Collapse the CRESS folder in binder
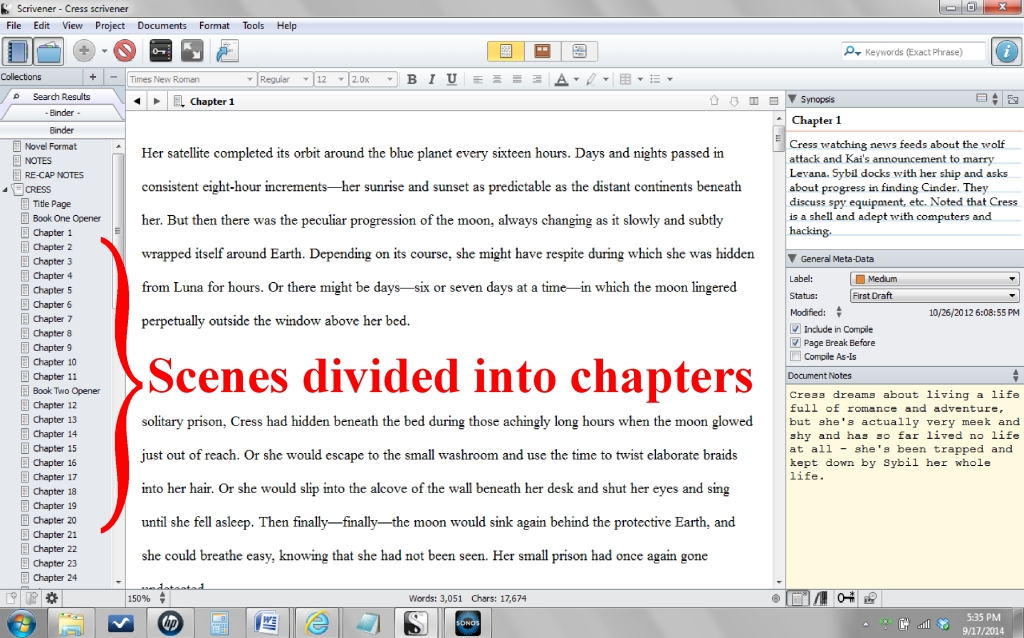Viewport: 1024px width, 638px height. click(x=5, y=189)
